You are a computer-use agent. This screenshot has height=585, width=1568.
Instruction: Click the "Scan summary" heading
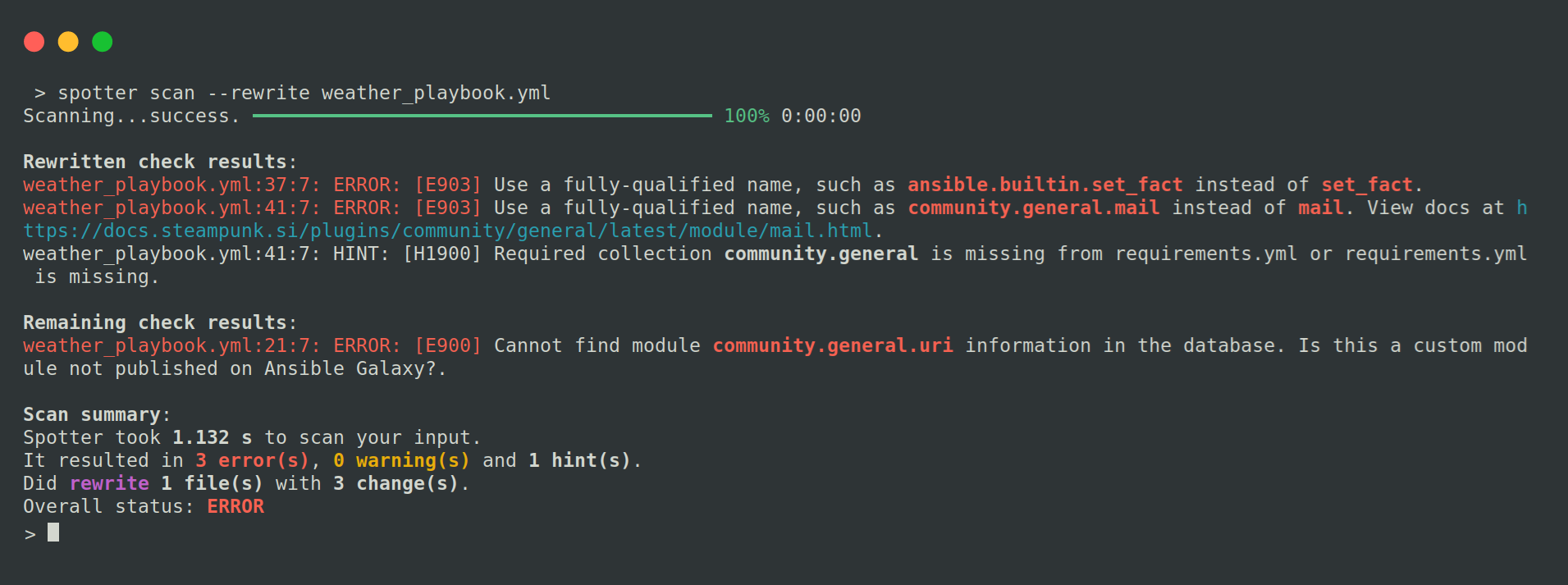(96, 415)
